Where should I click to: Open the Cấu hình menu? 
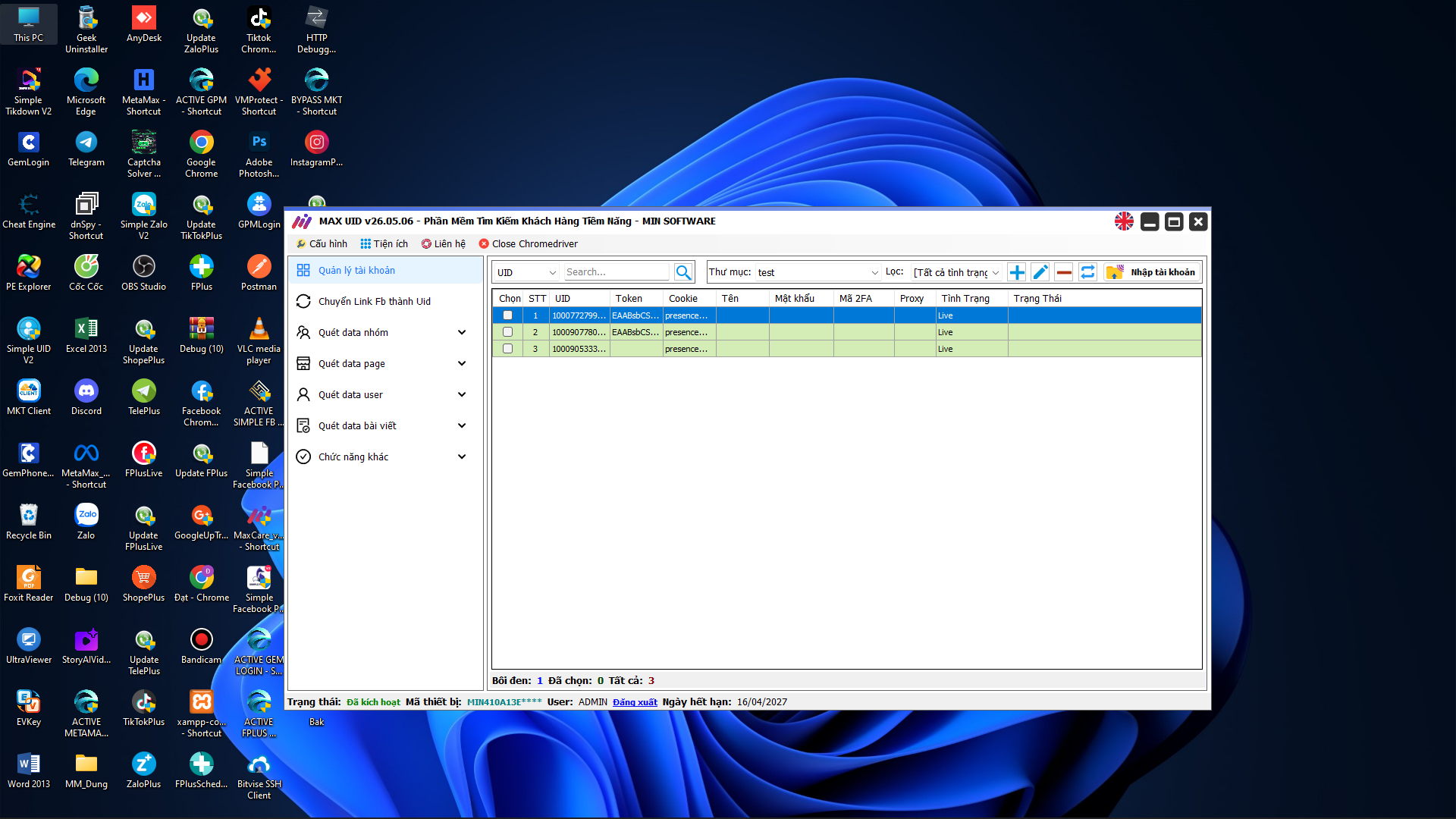coord(322,244)
